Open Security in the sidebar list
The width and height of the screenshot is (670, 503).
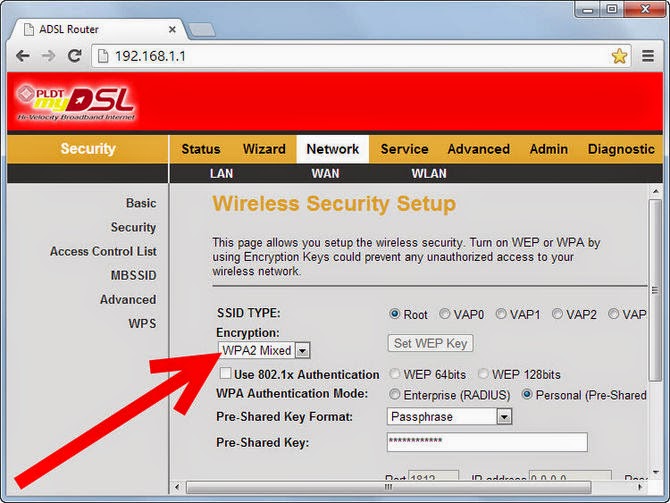pyautogui.click(x=133, y=227)
